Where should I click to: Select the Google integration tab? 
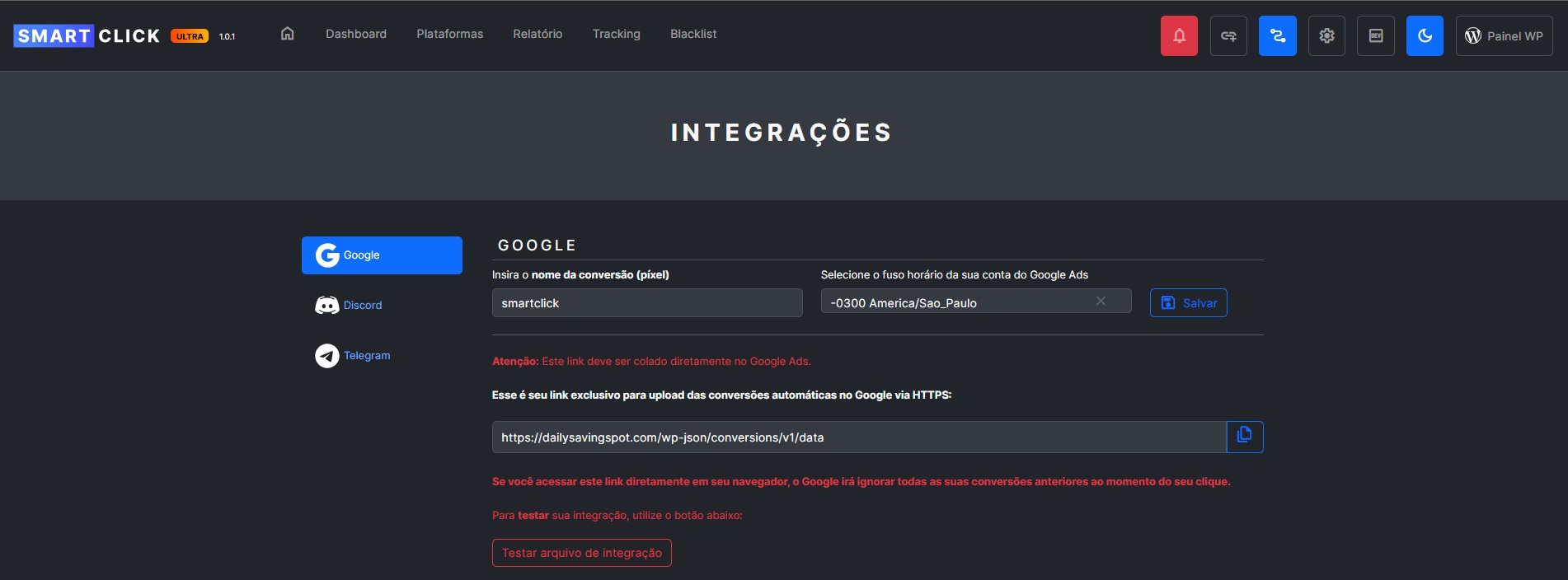(382, 255)
